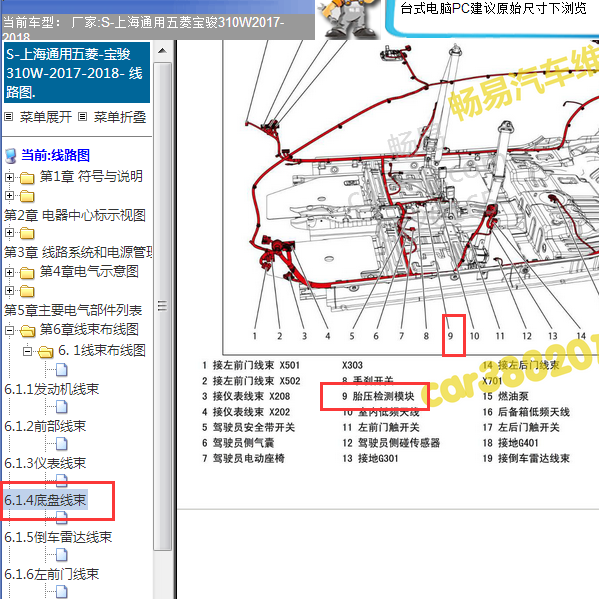Click legend entry 13 接地G301

pos(371,458)
